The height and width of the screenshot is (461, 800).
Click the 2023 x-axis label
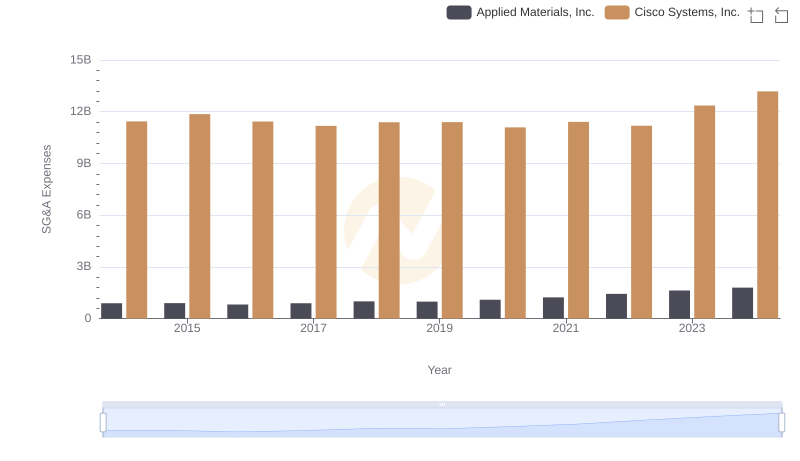(692, 328)
